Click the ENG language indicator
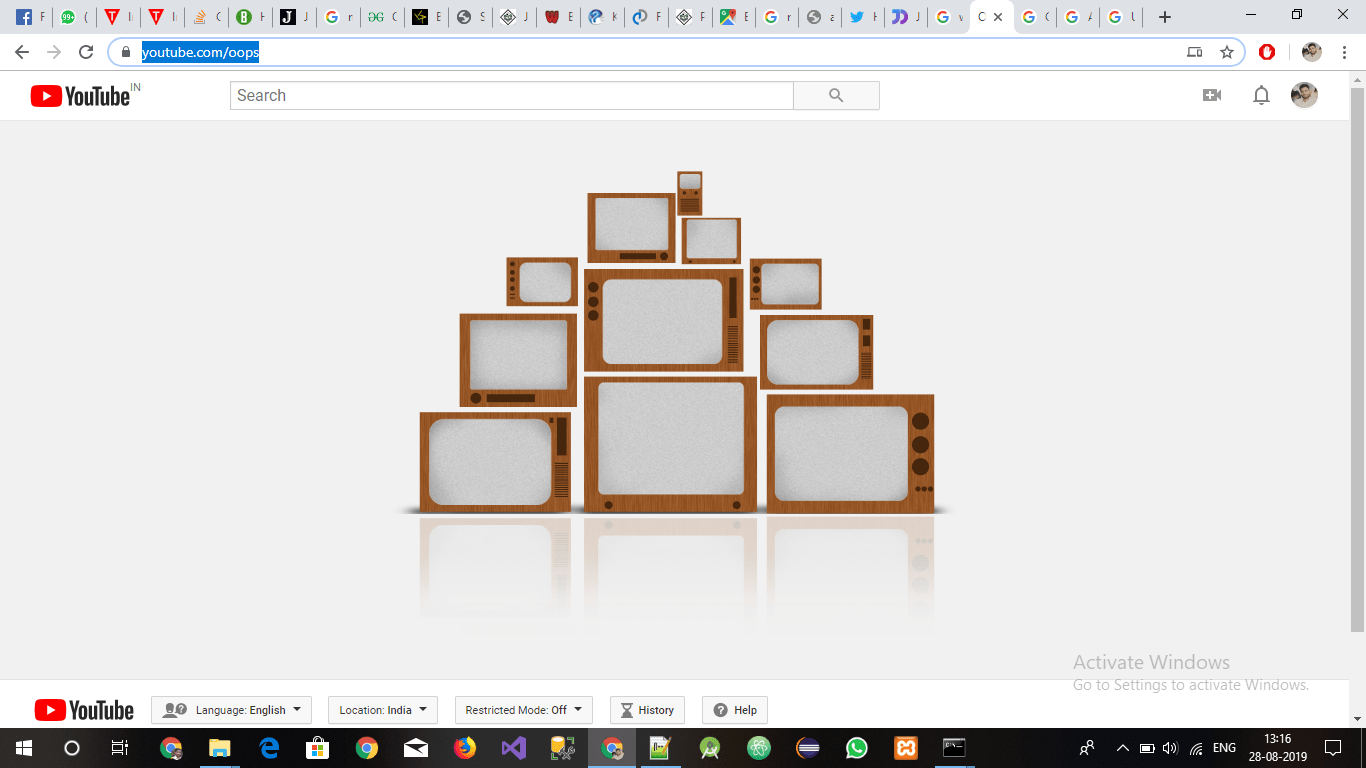The image size is (1366, 768). [1224, 748]
